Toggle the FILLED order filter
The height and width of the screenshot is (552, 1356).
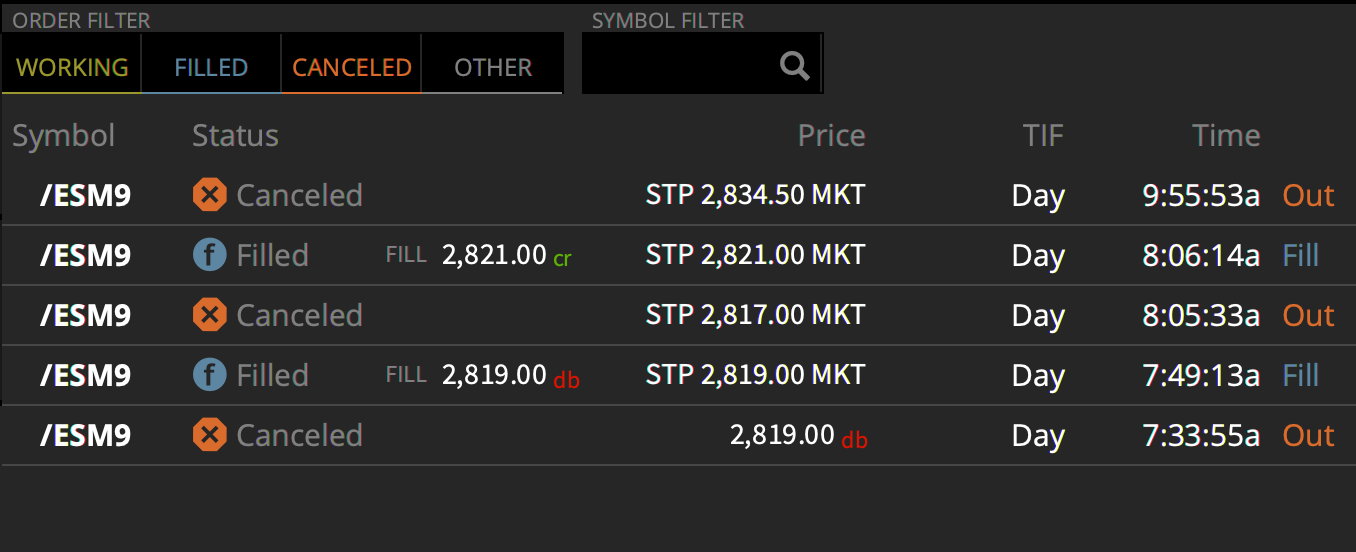click(x=211, y=67)
